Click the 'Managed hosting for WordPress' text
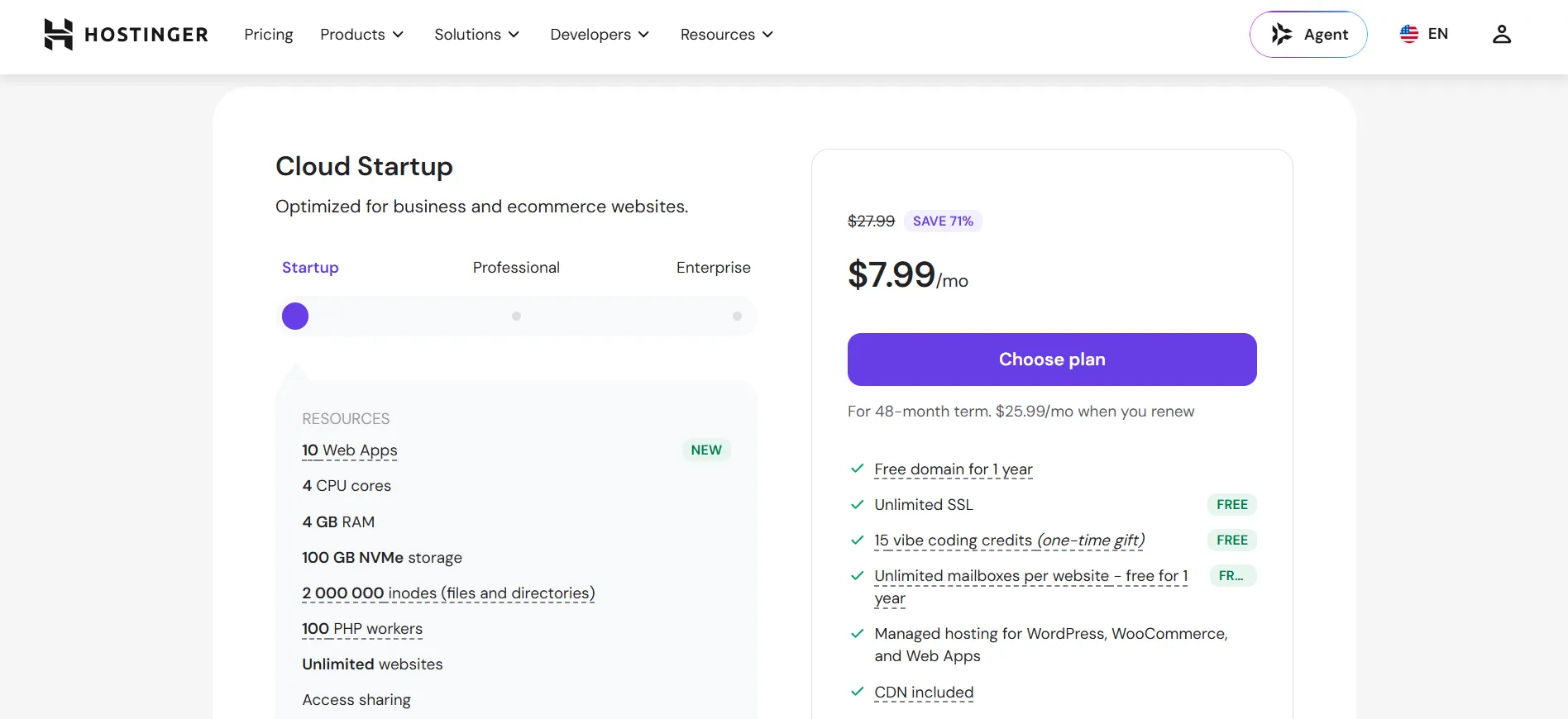The width and height of the screenshot is (1568, 719). [1051, 645]
